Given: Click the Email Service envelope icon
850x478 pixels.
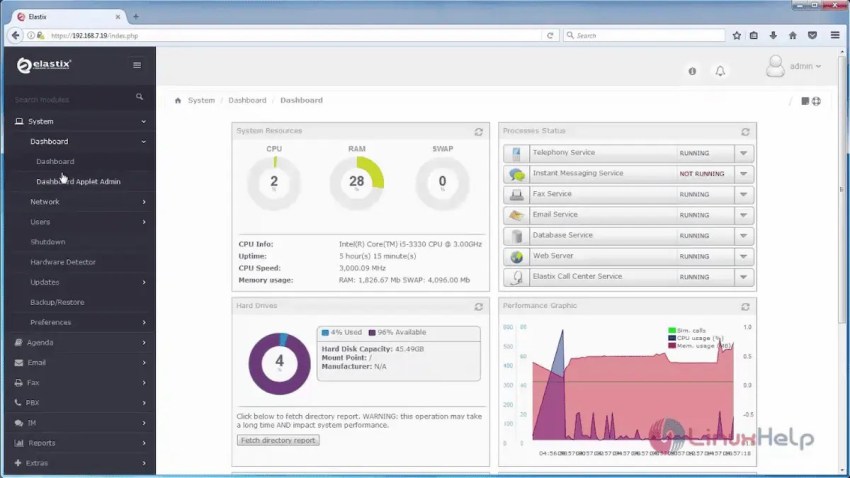Looking at the screenshot, I should (516, 215).
